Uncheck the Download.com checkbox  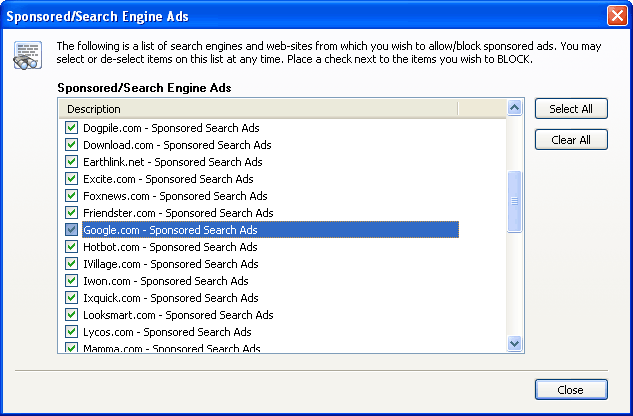71,145
